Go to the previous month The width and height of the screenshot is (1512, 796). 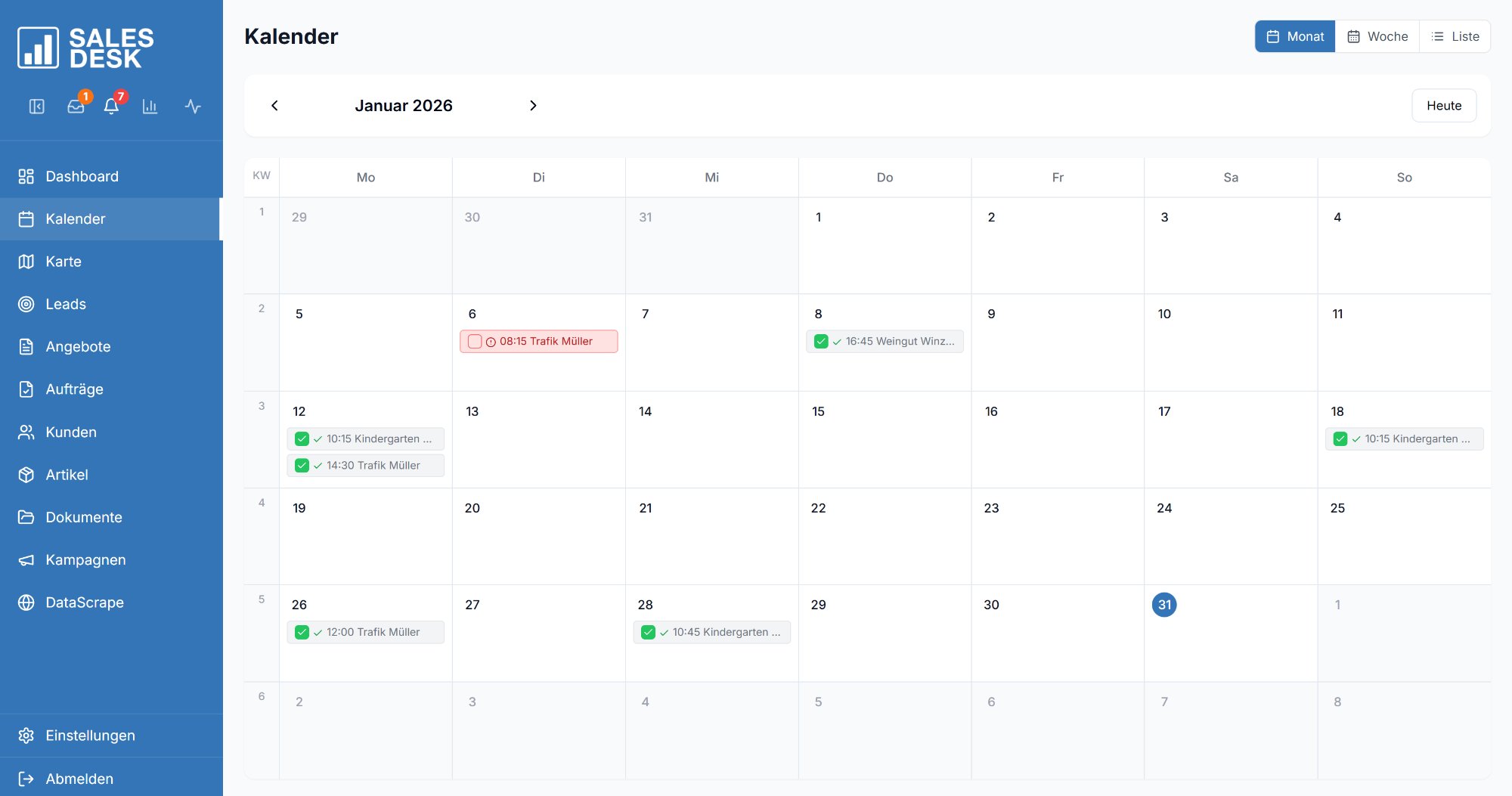[x=274, y=106]
